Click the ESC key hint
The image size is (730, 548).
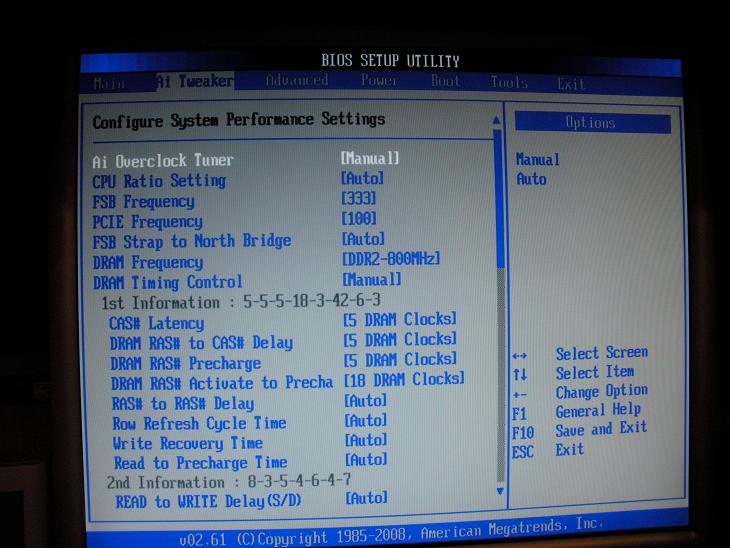click(x=522, y=452)
